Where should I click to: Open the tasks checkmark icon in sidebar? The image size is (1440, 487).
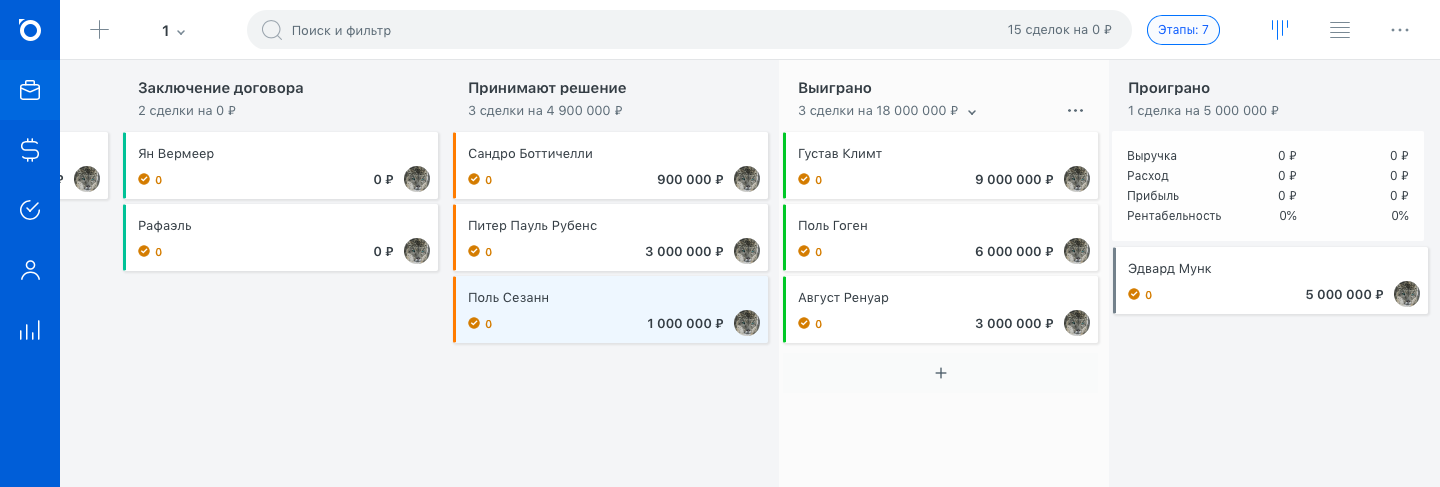tap(30, 210)
